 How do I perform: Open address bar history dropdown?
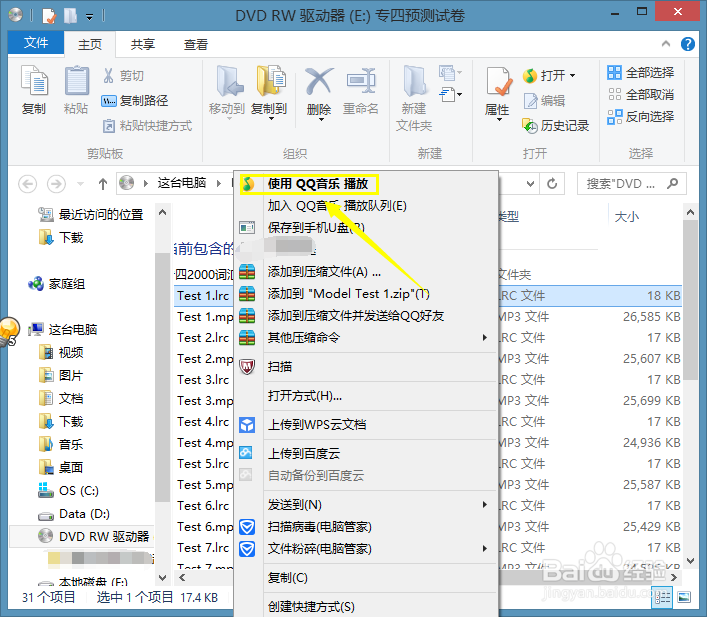click(x=531, y=184)
